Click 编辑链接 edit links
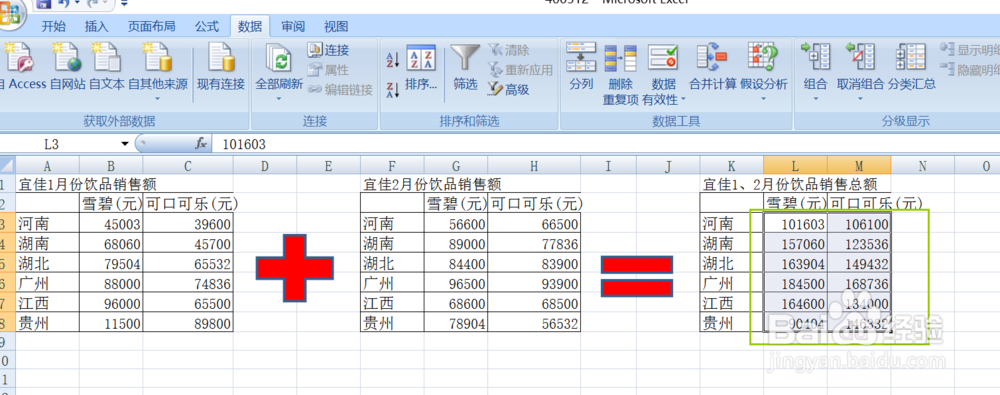1000x395 pixels. 340,90
